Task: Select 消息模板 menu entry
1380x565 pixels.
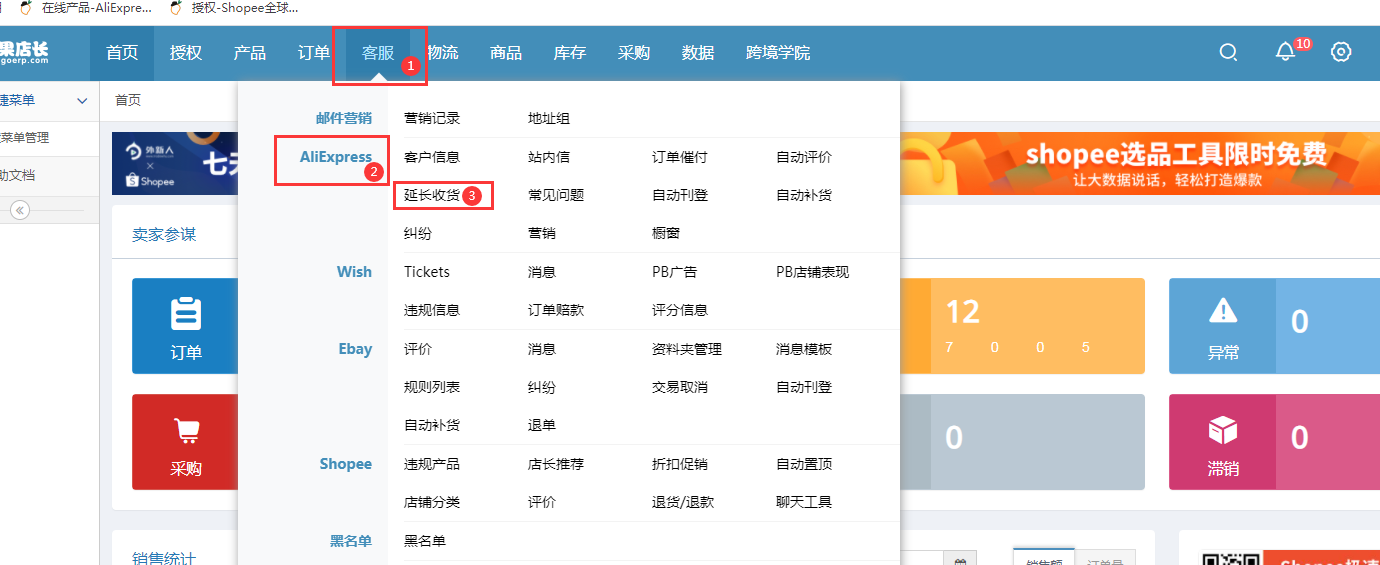Action: pos(804,349)
